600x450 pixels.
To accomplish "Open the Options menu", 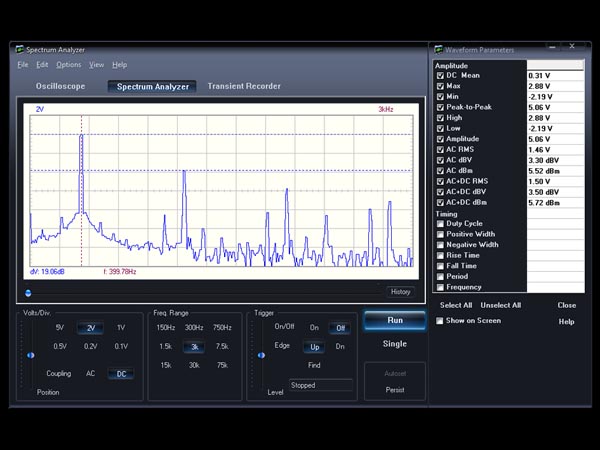I will coord(68,65).
